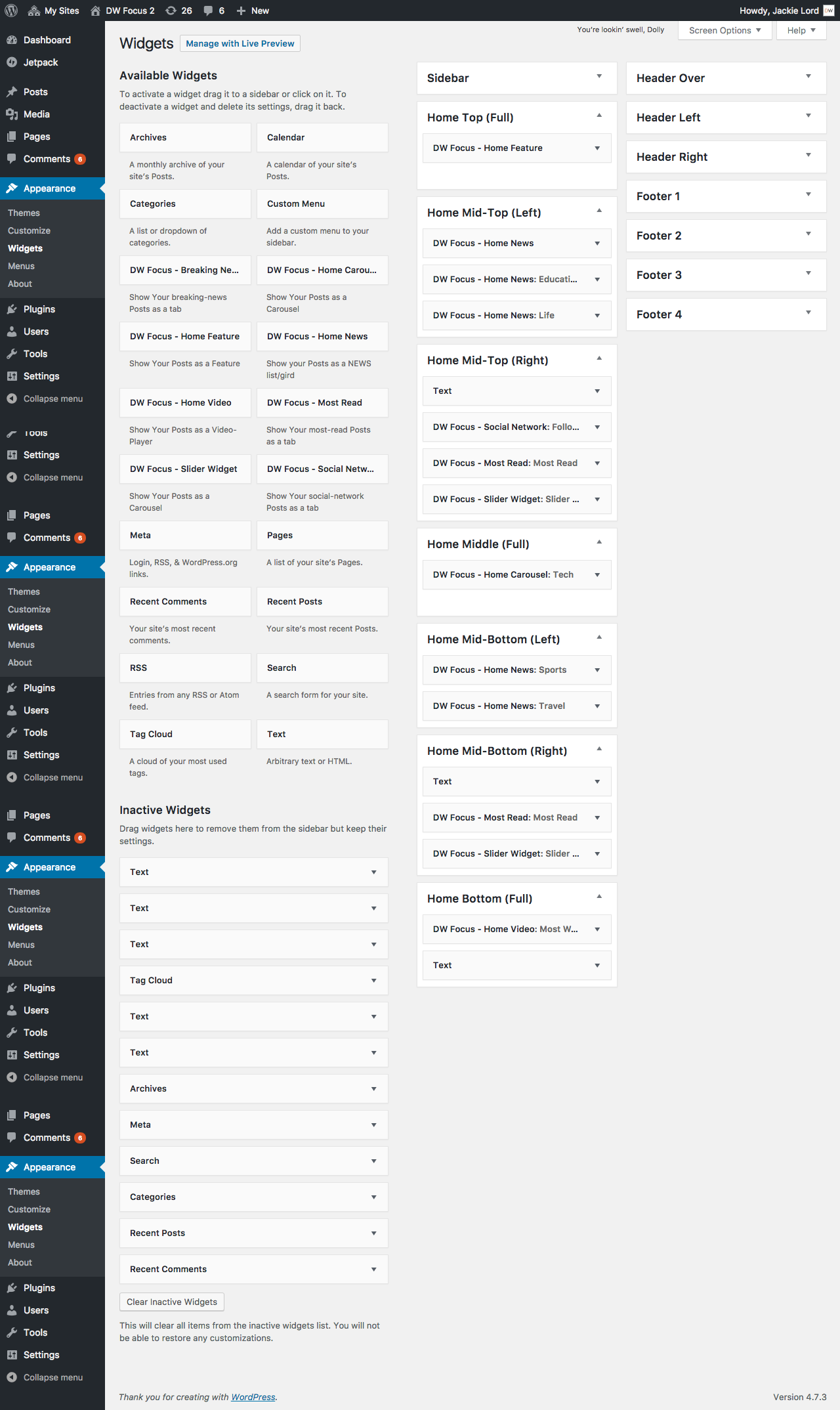
Task: Select the available DW Focus - Slider Widget
Action: pos(185,469)
